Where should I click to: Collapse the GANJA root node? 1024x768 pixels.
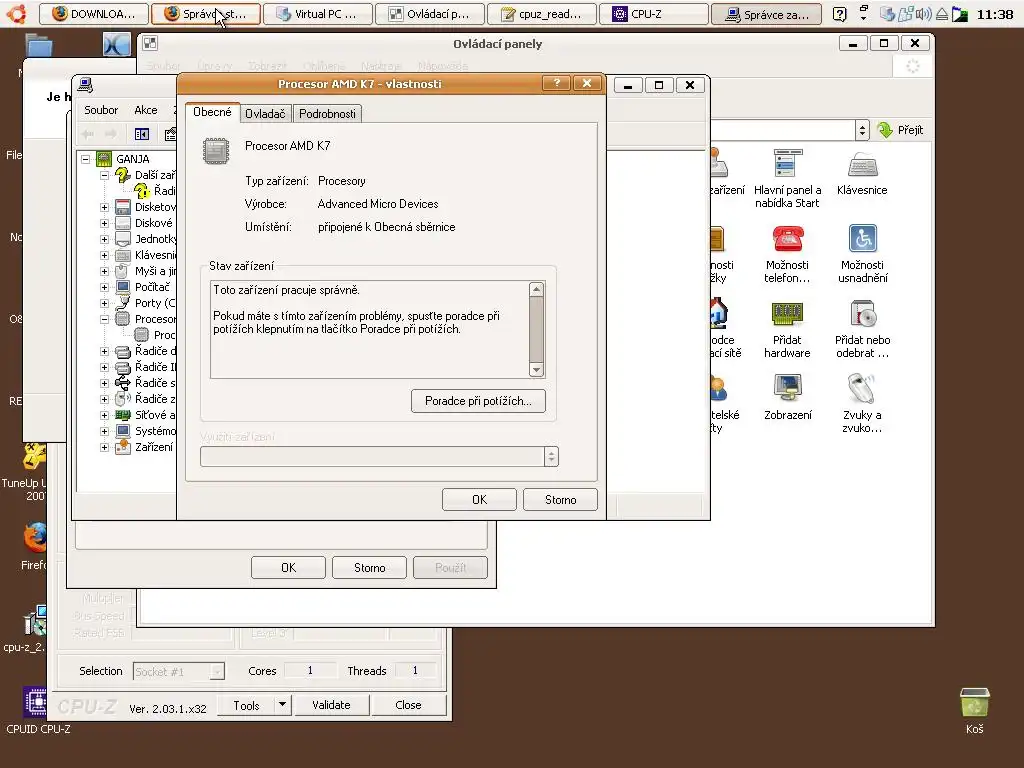86,159
